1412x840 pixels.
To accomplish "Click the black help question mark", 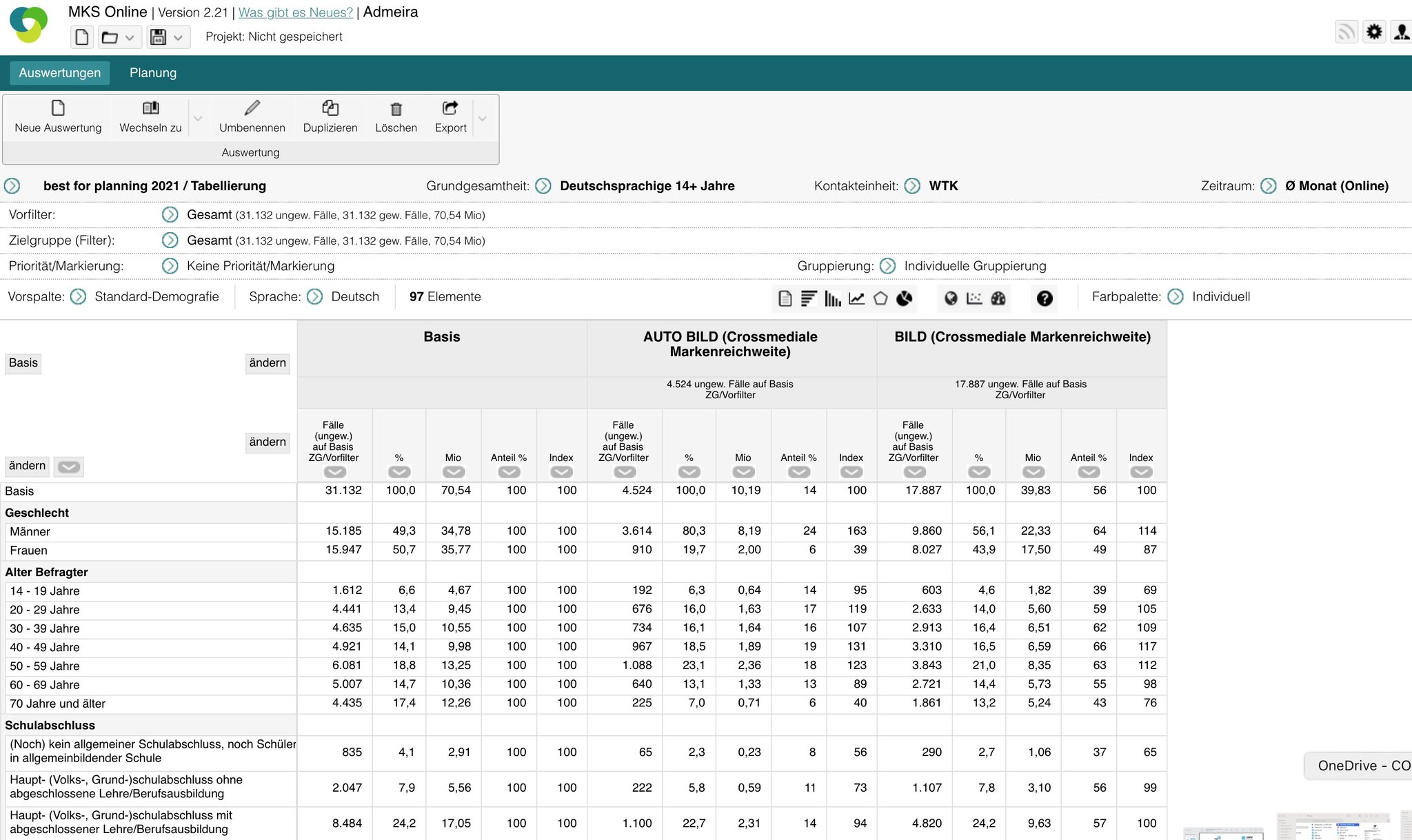I will pos(1045,298).
